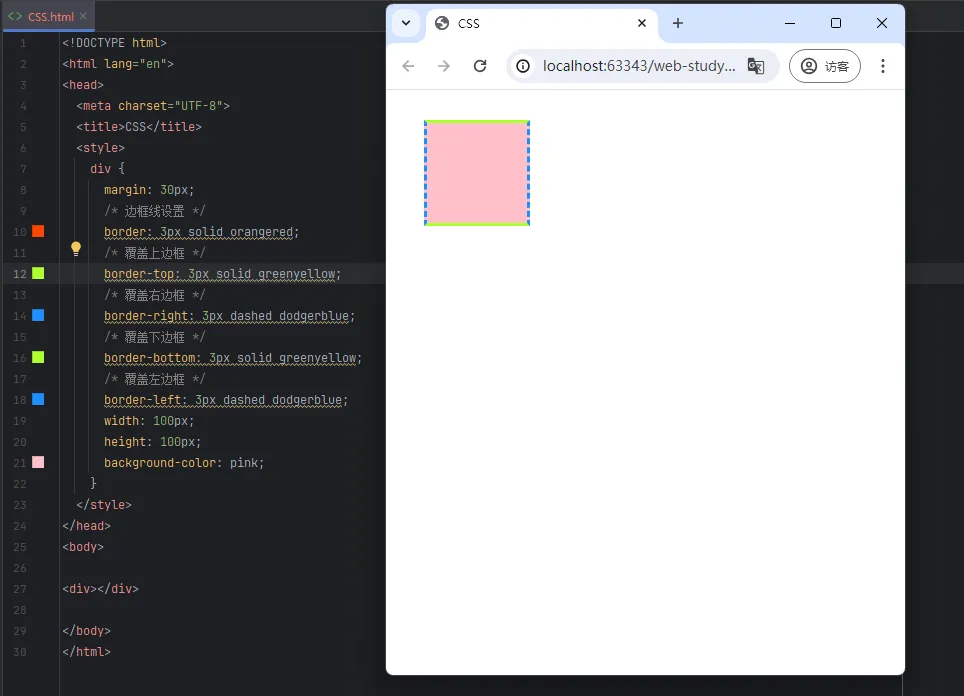The image size is (964, 696).
Task: Click the yellow lightbulb quick-fix icon
Action: [x=75, y=248]
